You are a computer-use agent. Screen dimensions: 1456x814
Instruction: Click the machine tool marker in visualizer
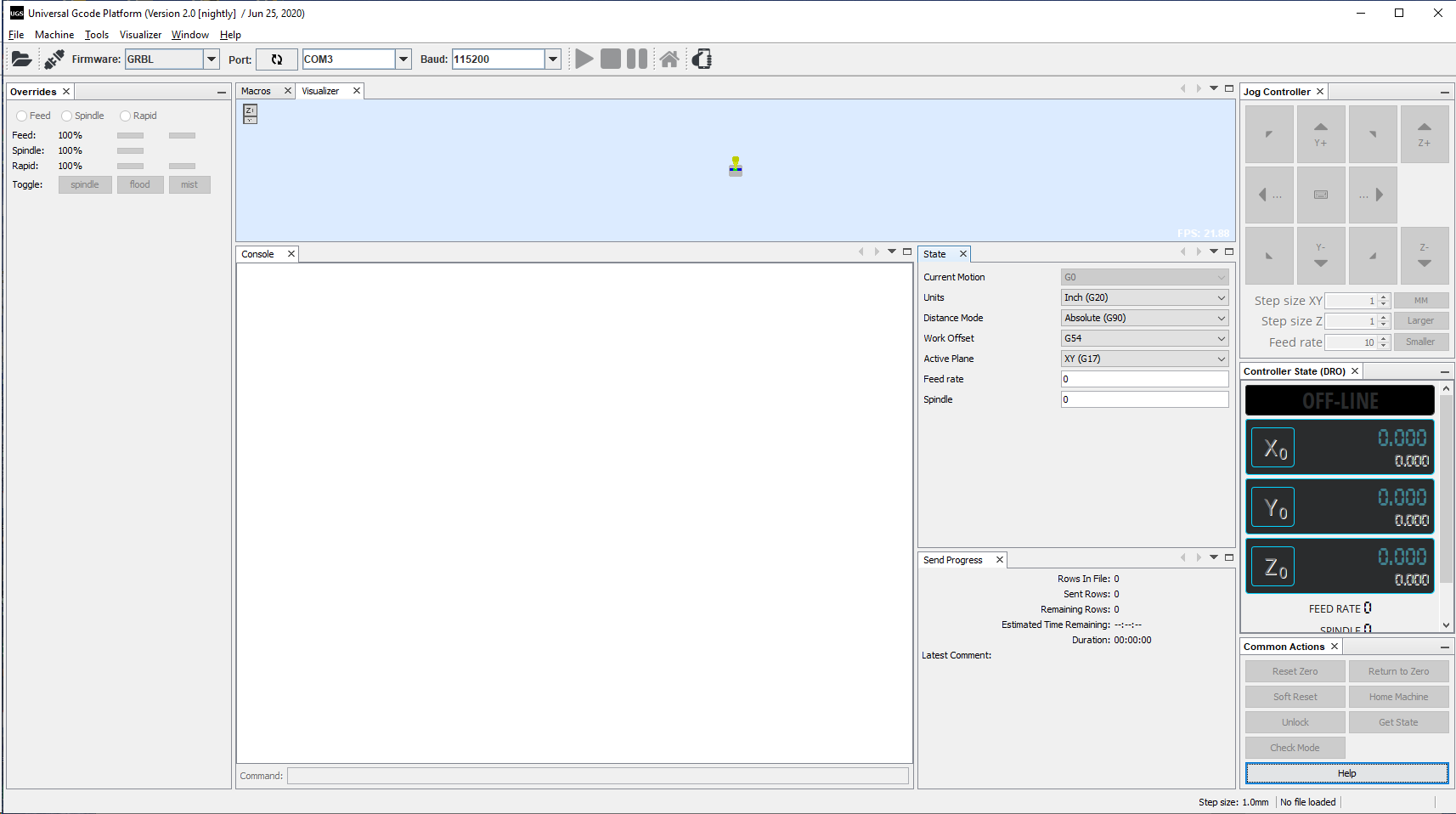point(736,167)
